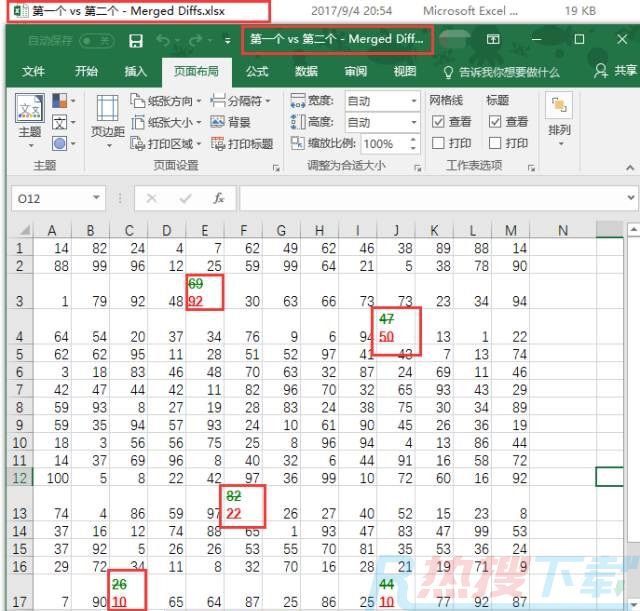Toggle 网格线 打印 checkbox
The height and width of the screenshot is (611, 640).
click(438, 143)
